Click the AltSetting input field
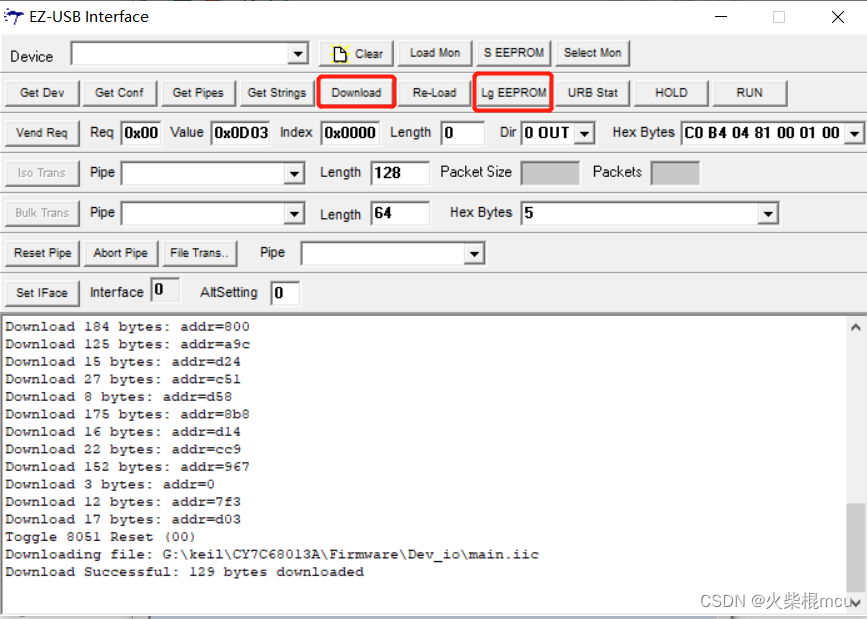The width and height of the screenshot is (867, 619). pyautogui.click(x=285, y=293)
